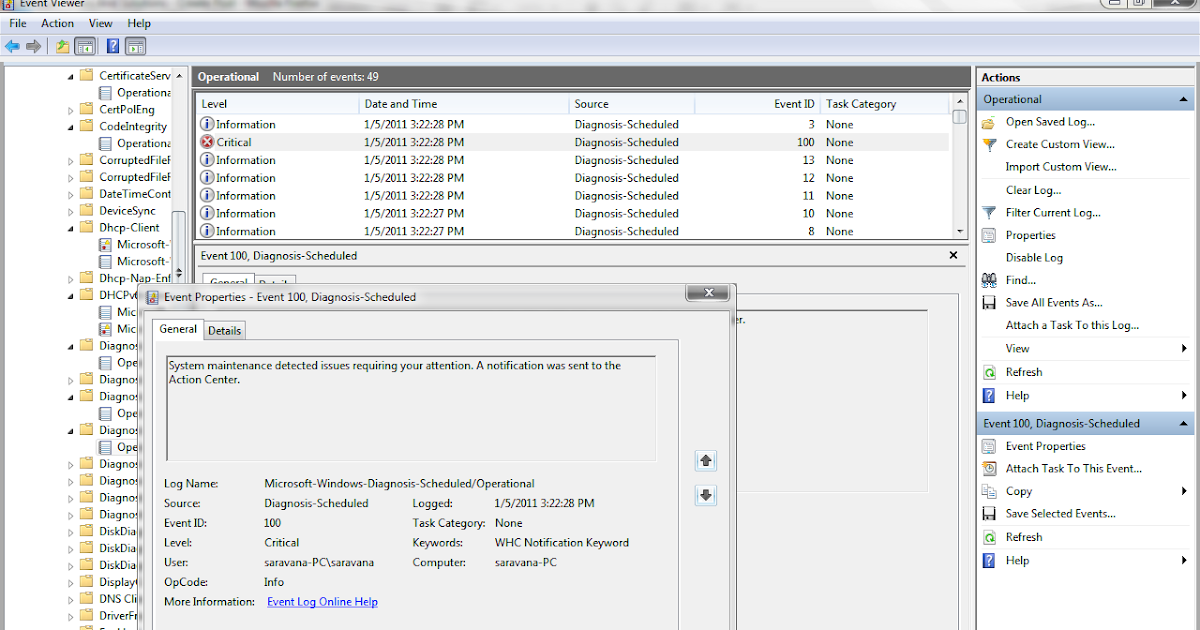Click the Refresh icon in Actions pane
Screen dimensions: 1200x630
coord(990,371)
